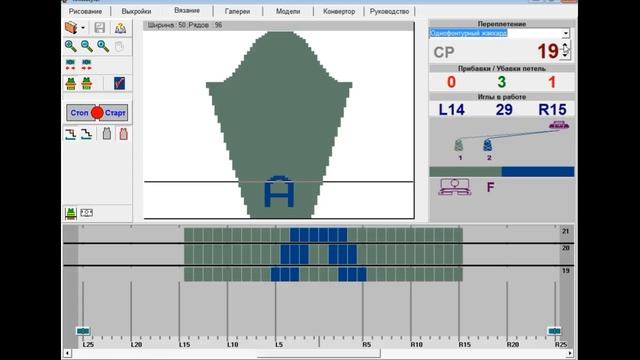Open the Руководство tab
The height and width of the screenshot is (360, 640).
pos(389,11)
